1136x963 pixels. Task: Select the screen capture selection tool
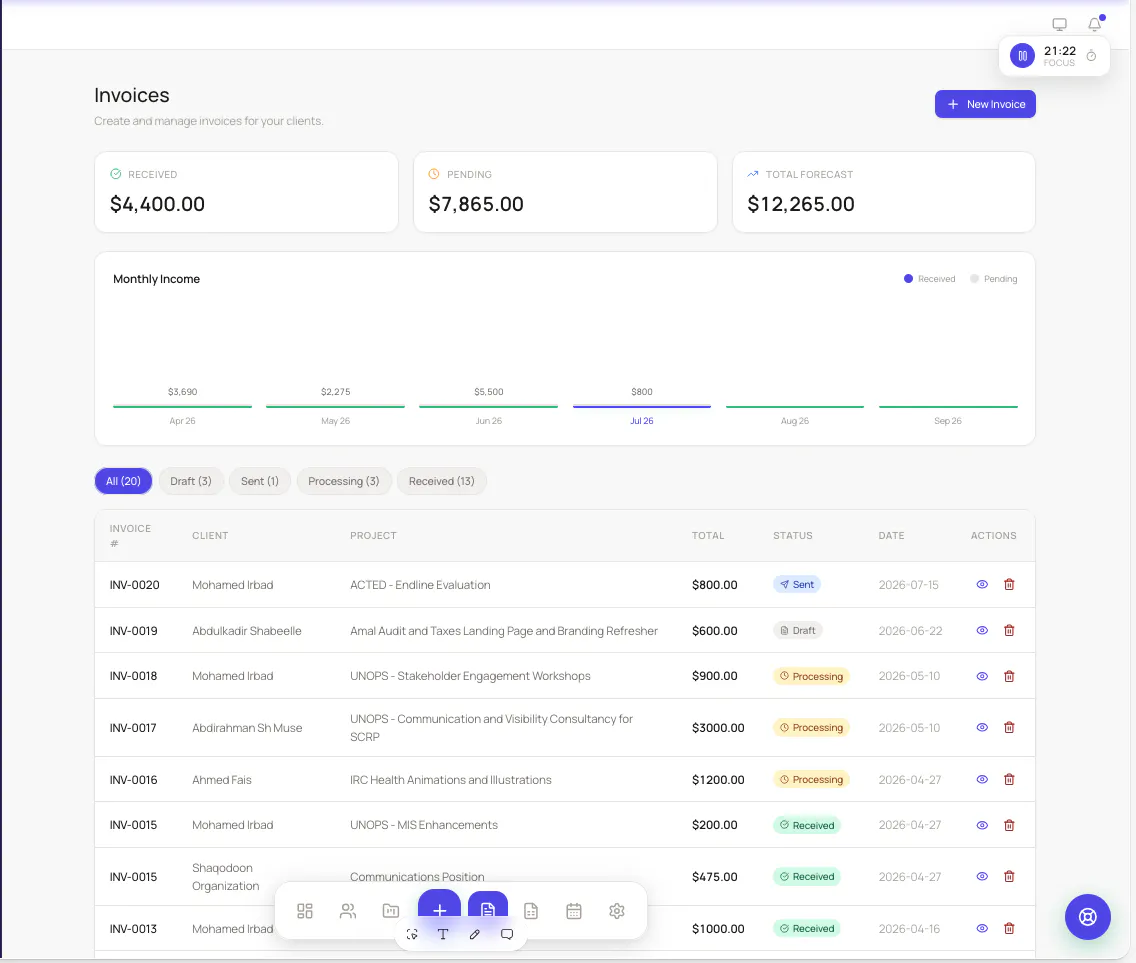(412, 934)
